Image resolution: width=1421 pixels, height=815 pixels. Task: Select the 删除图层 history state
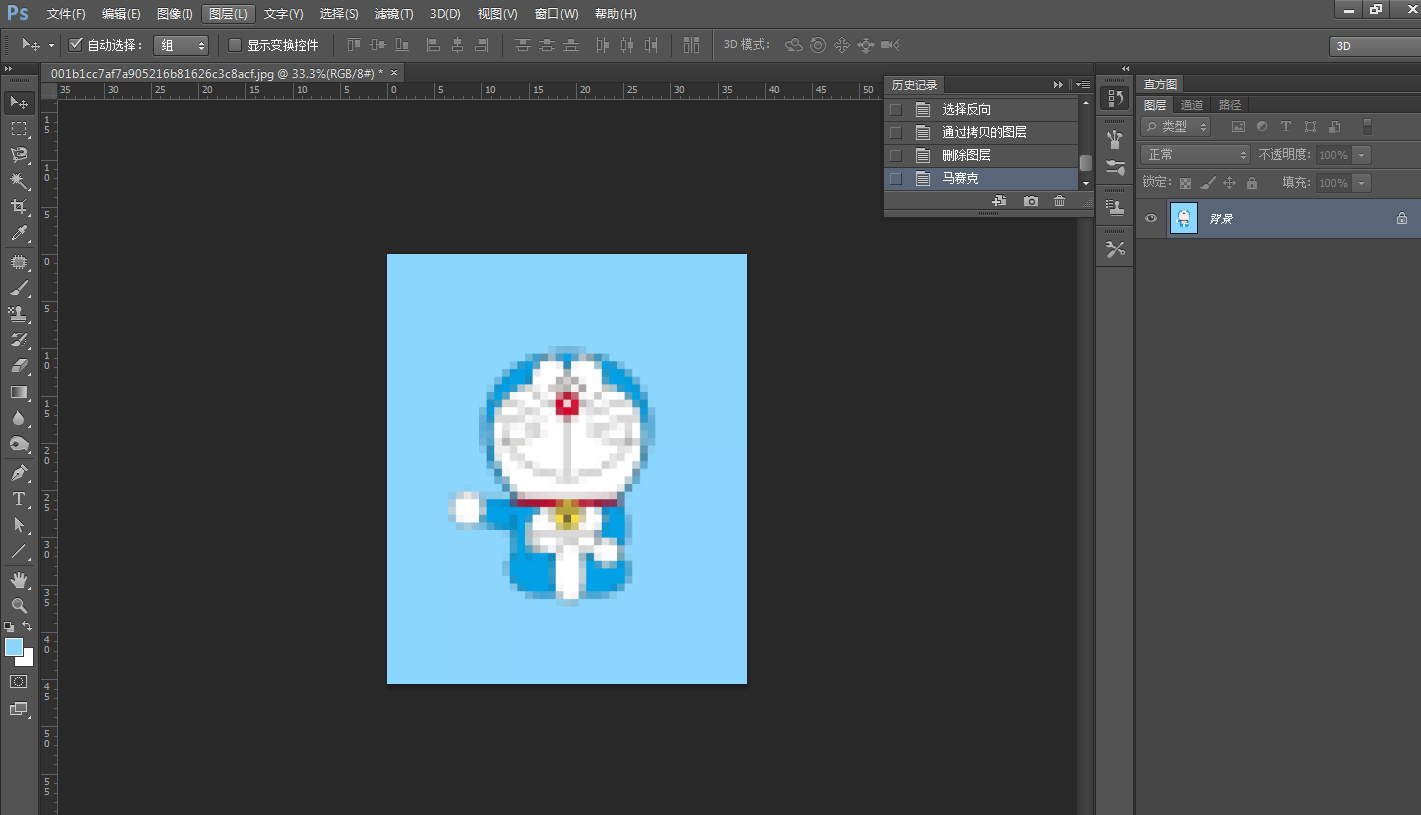coord(966,155)
